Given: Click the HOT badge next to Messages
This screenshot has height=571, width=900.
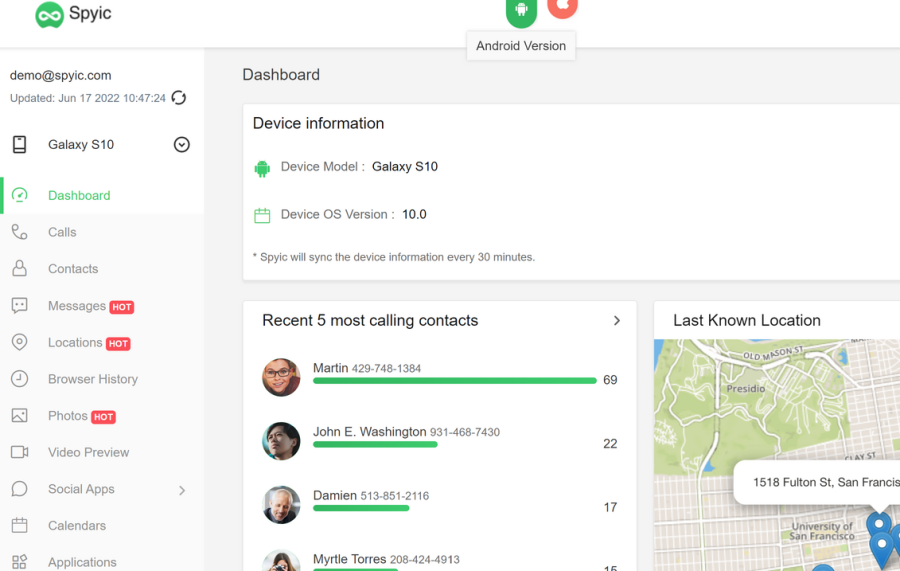Looking at the screenshot, I should (122, 307).
